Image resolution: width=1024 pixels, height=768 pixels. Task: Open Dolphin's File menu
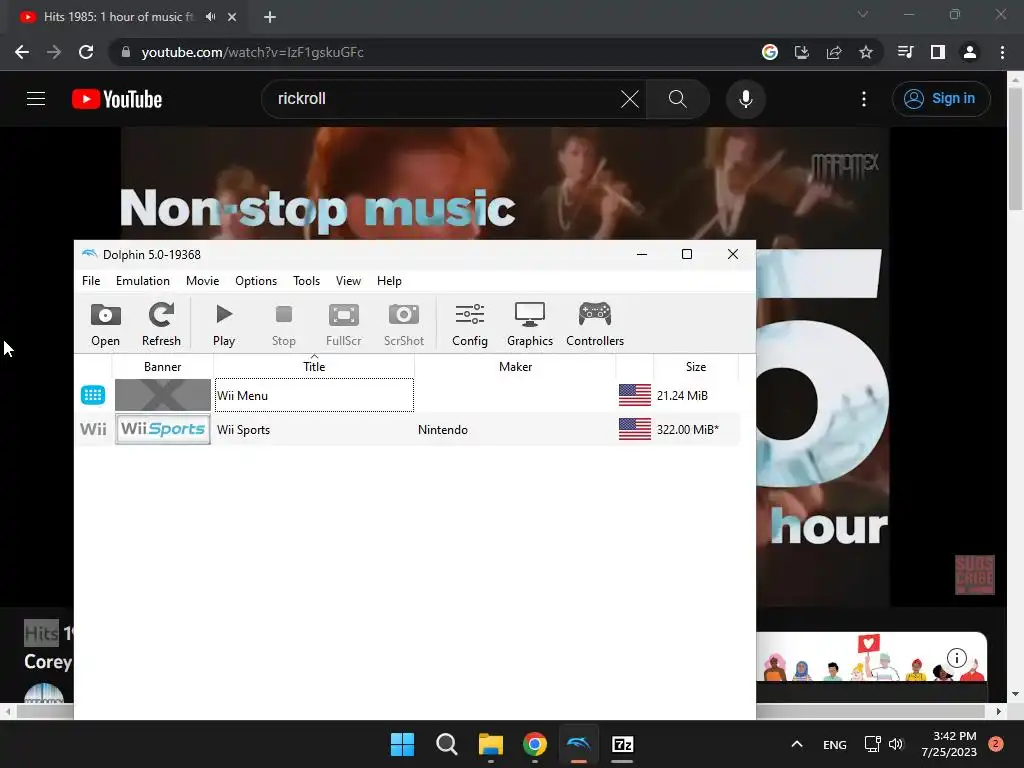pyautogui.click(x=91, y=281)
